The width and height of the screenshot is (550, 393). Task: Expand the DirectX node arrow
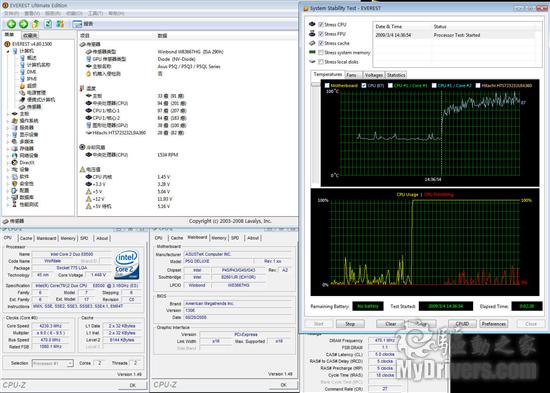coord(8,162)
